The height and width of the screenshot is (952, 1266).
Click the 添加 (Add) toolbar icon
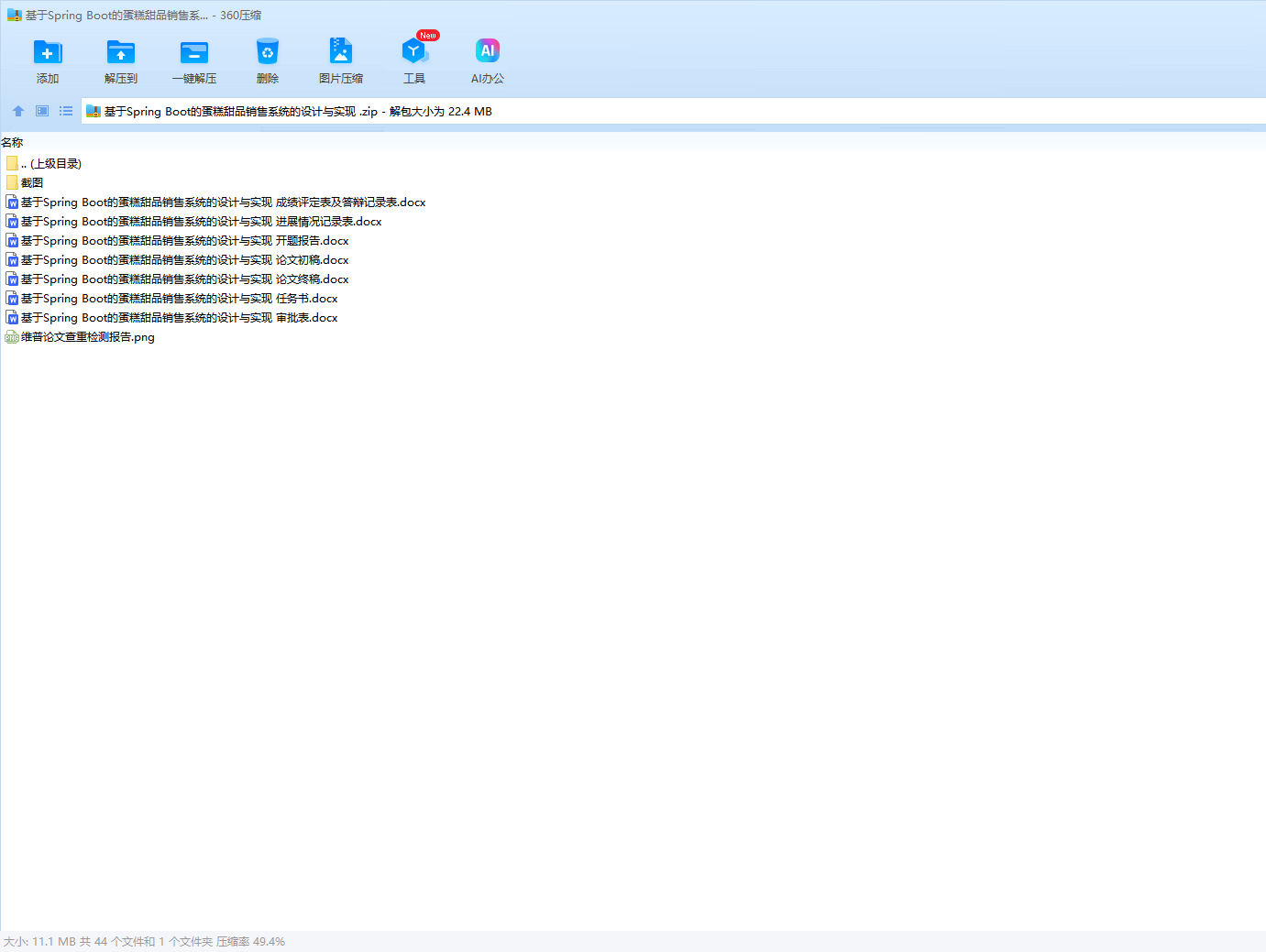[48, 52]
